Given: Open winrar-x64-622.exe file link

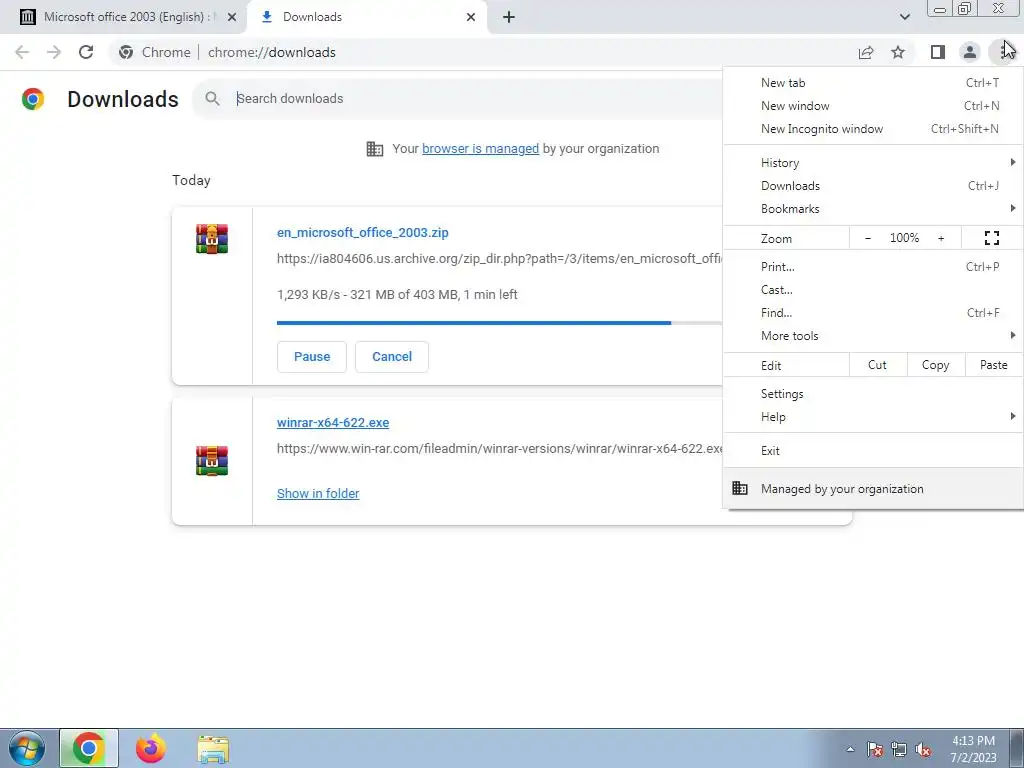Looking at the screenshot, I should pyautogui.click(x=333, y=423).
